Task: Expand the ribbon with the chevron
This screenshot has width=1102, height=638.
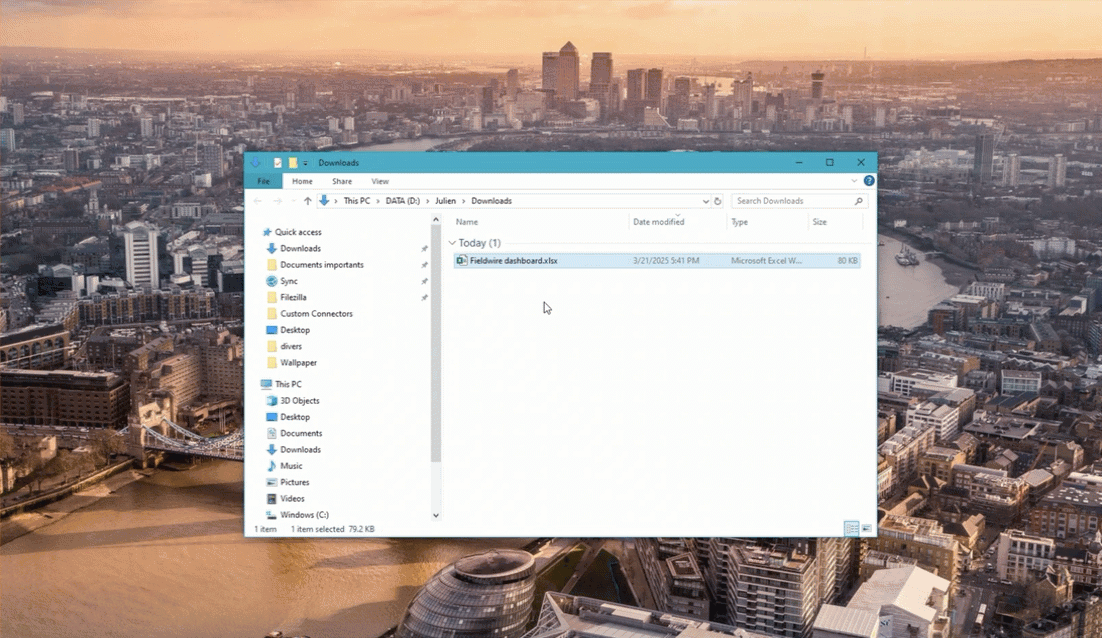Action: [x=854, y=181]
